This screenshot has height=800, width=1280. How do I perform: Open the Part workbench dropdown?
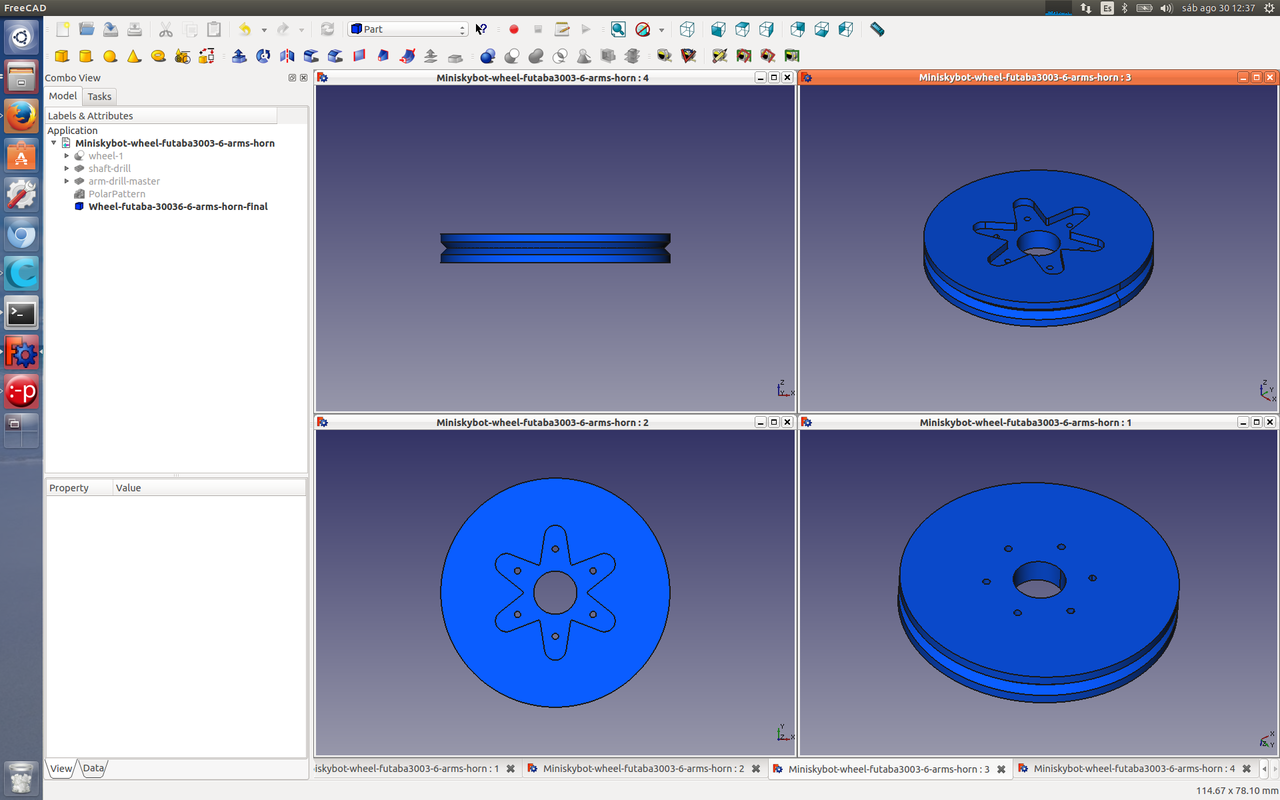point(407,30)
